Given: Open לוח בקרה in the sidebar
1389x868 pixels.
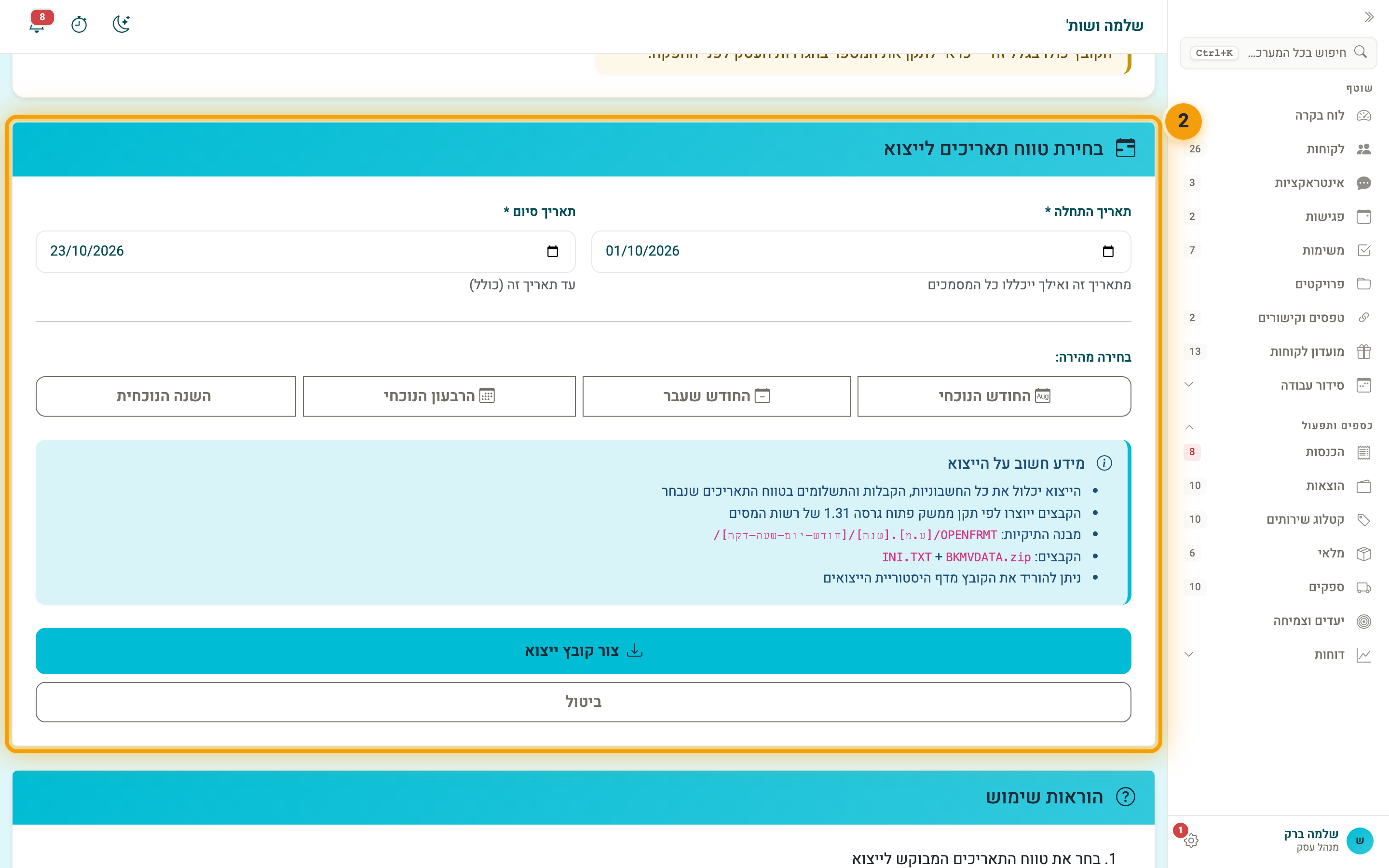Looking at the screenshot, I should pos(1278,115).
